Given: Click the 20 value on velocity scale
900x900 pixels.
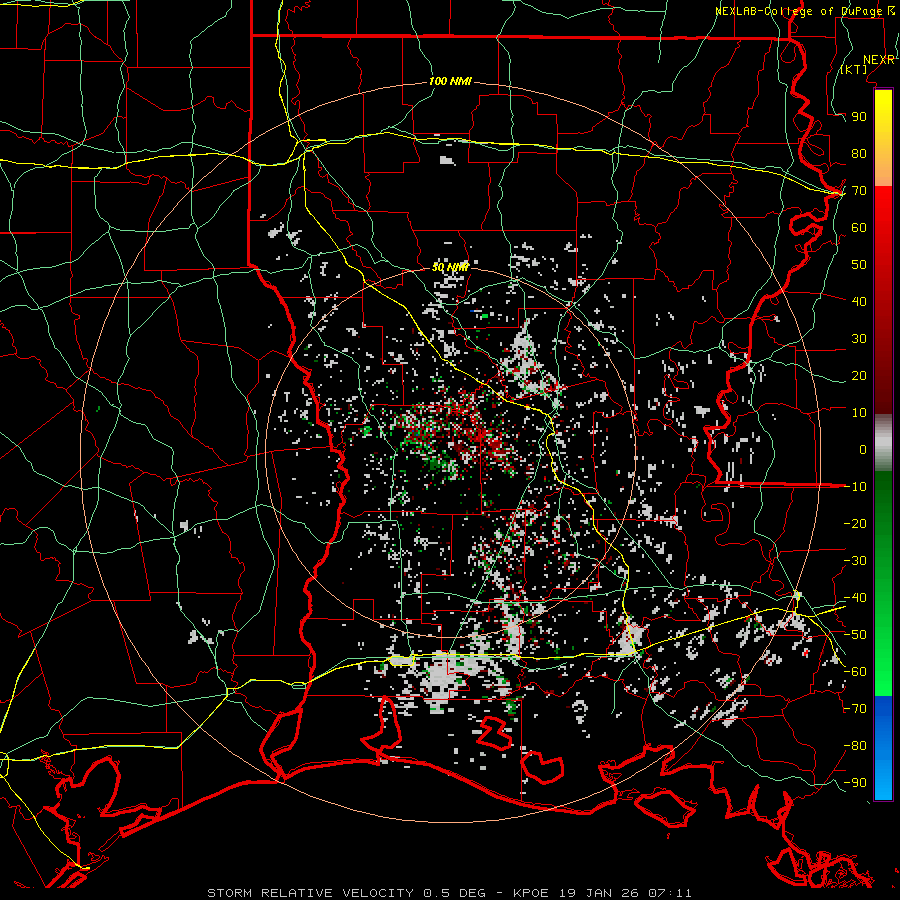Looking at the screenshot, I should (859, 376).
